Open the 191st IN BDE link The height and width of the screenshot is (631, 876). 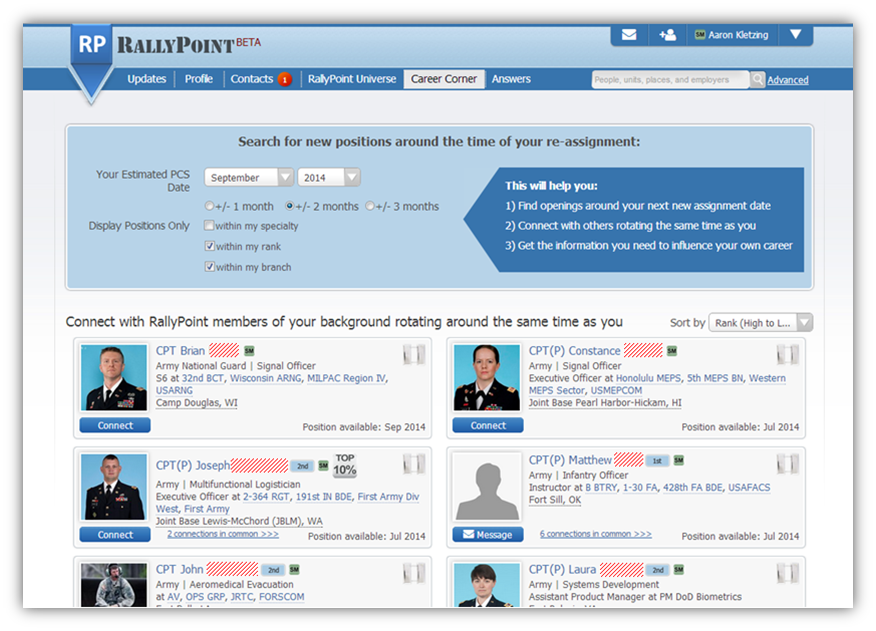pyautogui.click(x=324, y=497)
